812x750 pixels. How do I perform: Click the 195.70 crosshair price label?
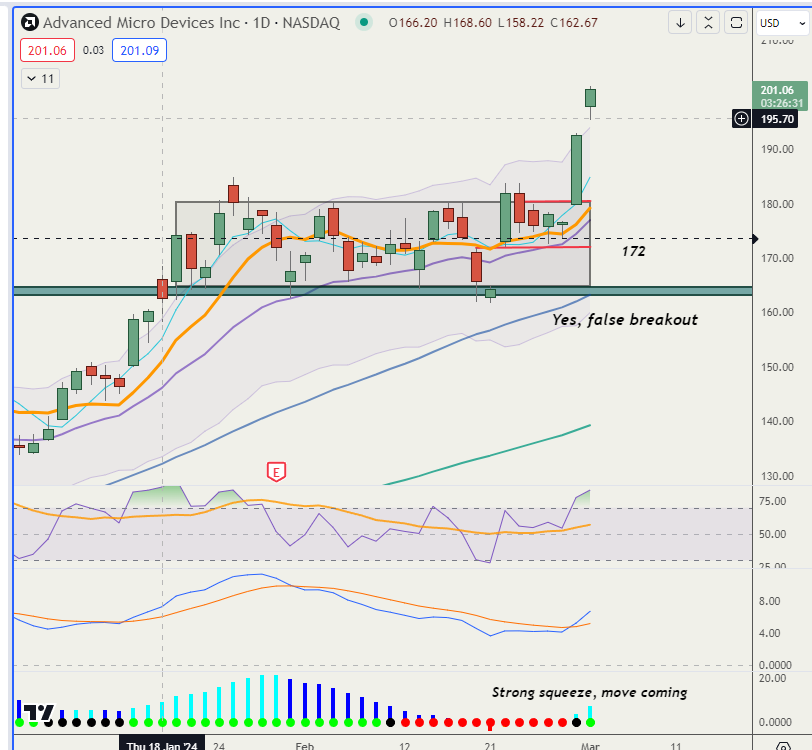777,119
